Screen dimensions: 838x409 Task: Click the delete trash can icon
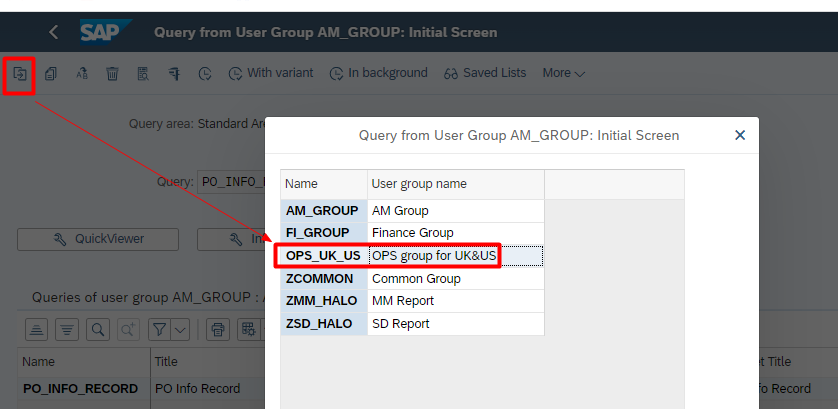113,73
